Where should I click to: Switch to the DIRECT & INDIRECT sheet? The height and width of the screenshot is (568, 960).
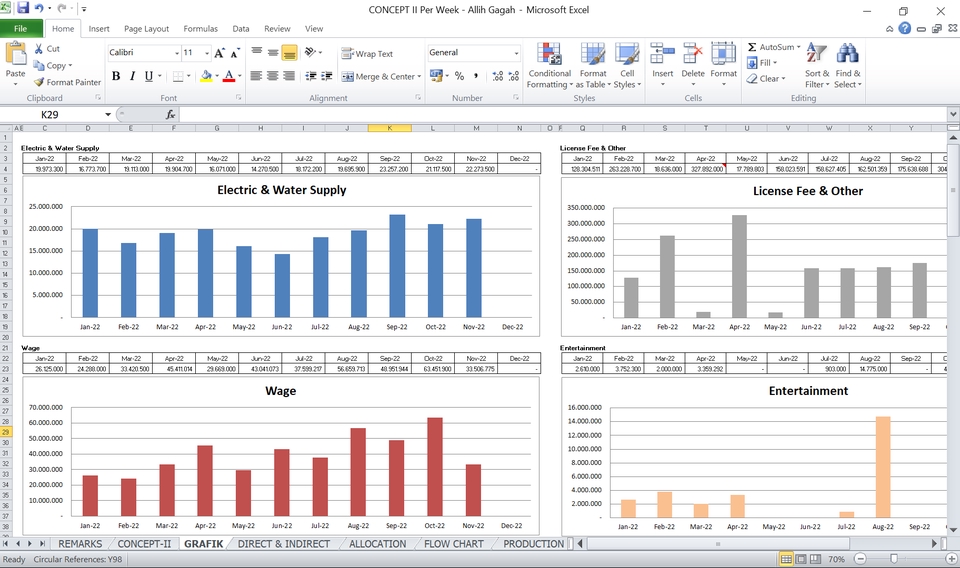[283, 544]
